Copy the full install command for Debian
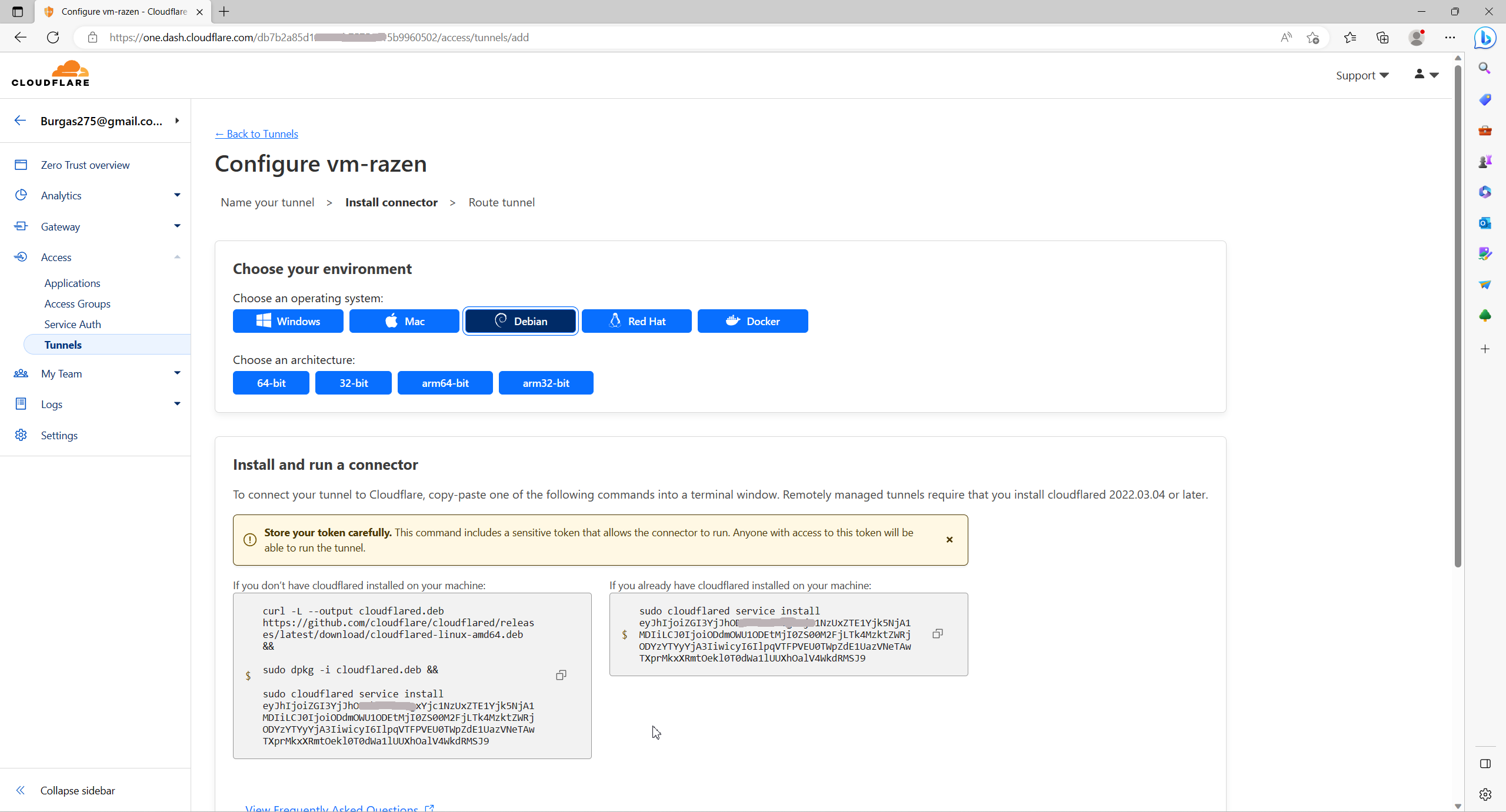Image resolution: width=1506 pixels, height=812 pixels. click(561, 675)
